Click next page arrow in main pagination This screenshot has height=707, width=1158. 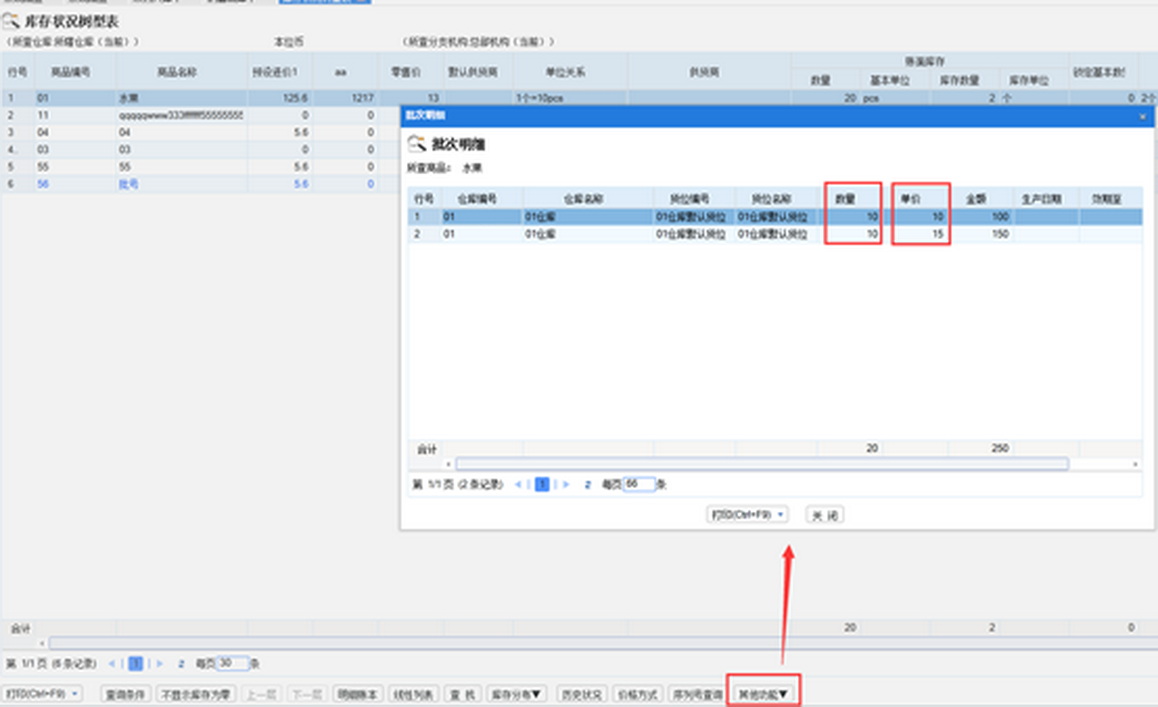158,663
